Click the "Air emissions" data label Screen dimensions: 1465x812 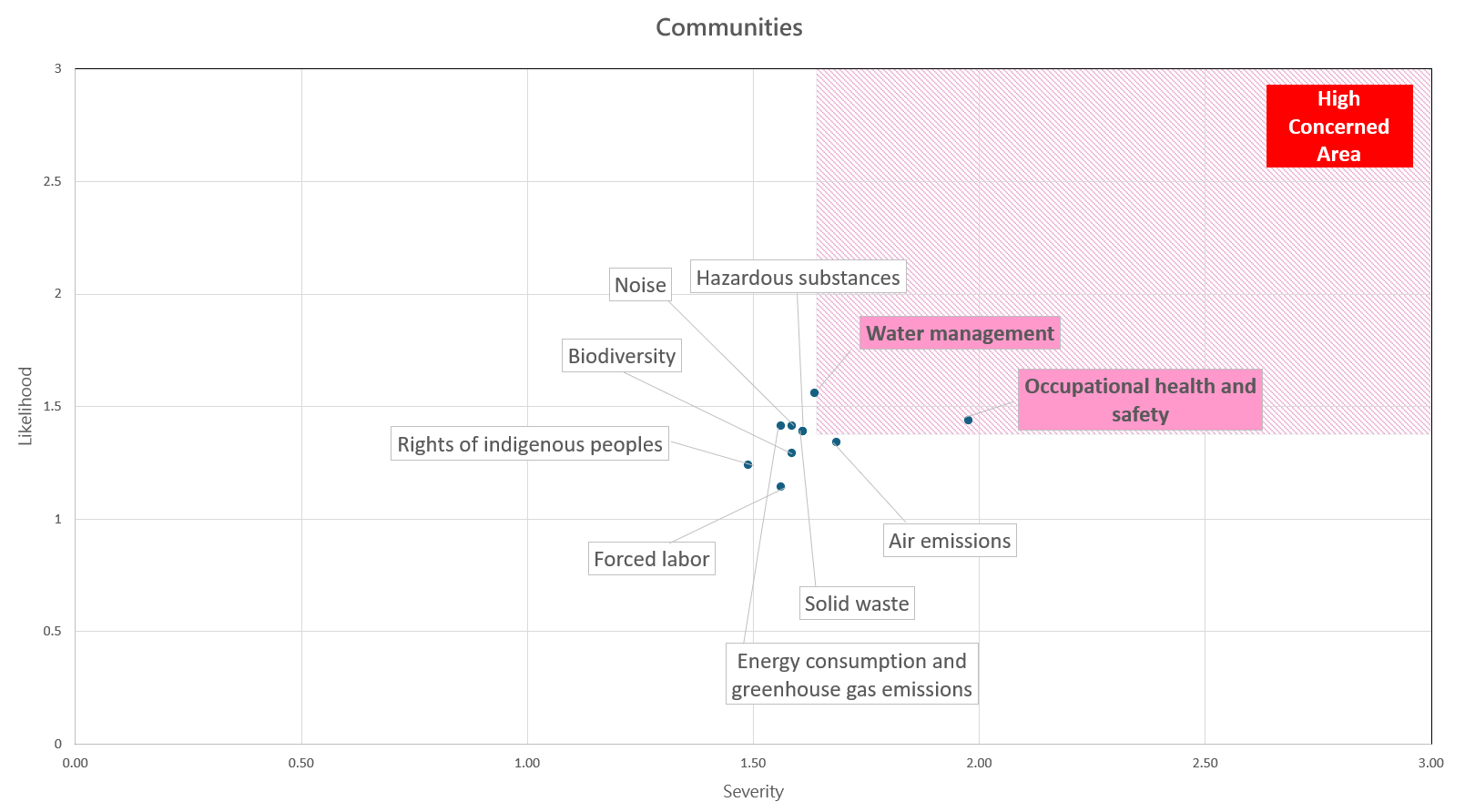950,541
